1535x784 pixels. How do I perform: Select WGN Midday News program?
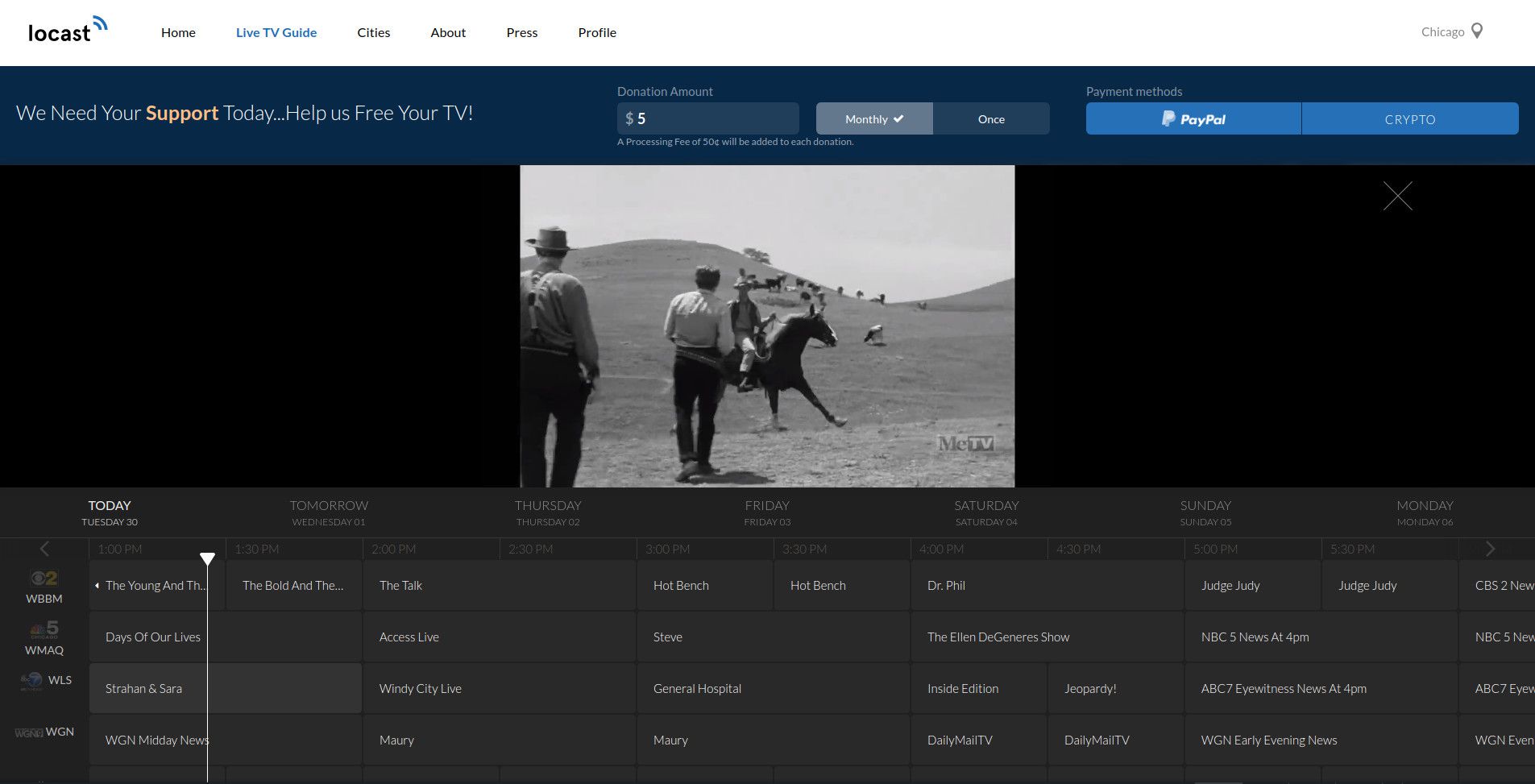pos(226,740)
